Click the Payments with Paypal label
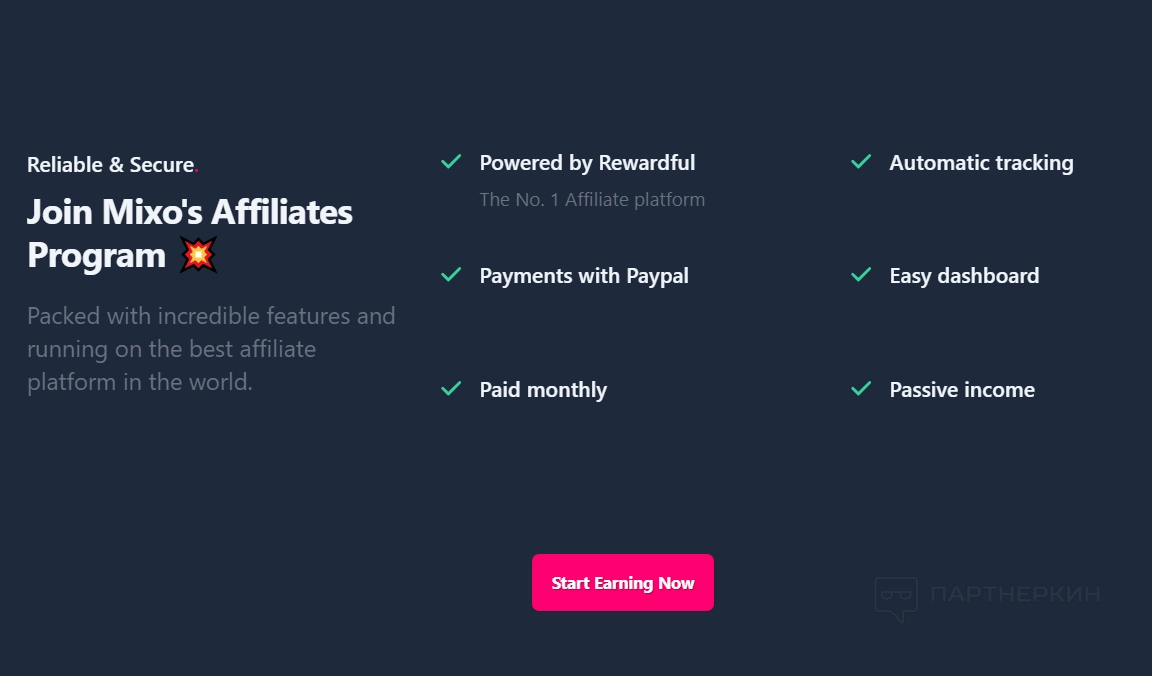 pyautogui.click(x=584, y=276)
